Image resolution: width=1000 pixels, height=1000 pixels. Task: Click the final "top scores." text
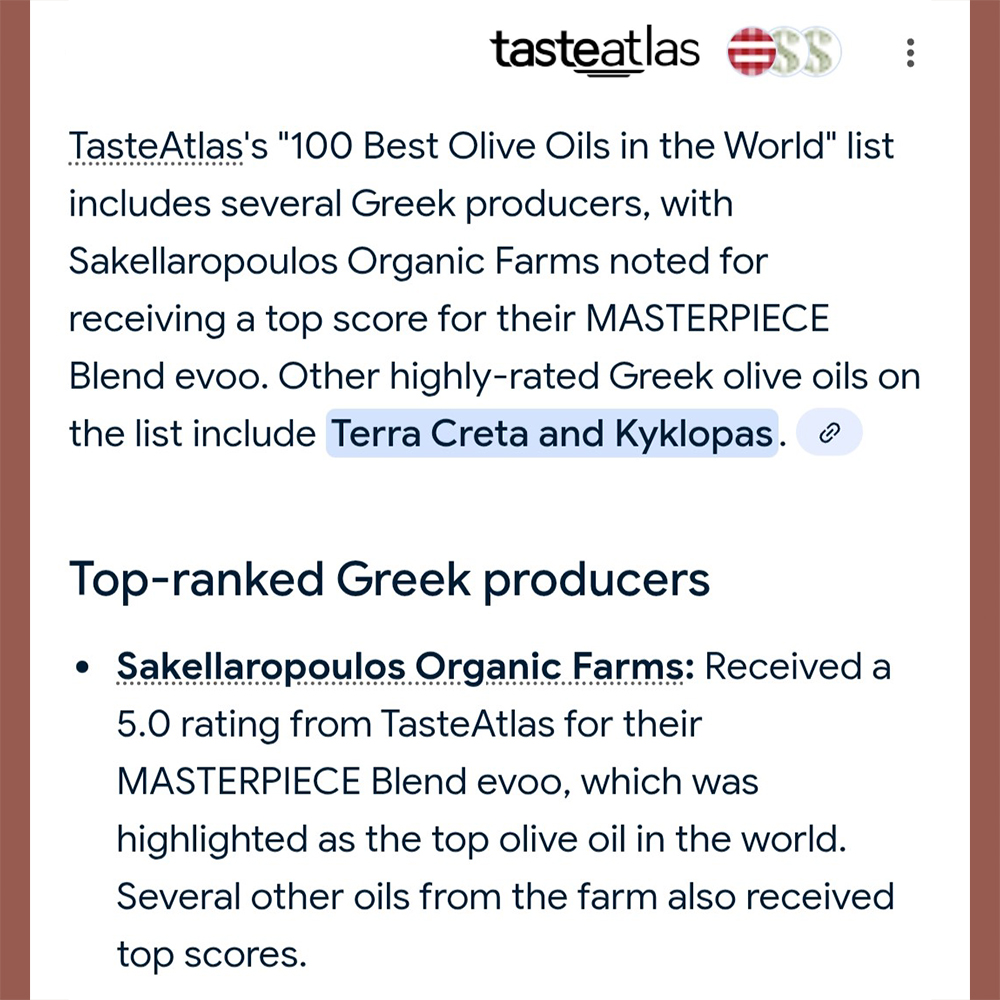pyautogui.click(x=211, y=954)
